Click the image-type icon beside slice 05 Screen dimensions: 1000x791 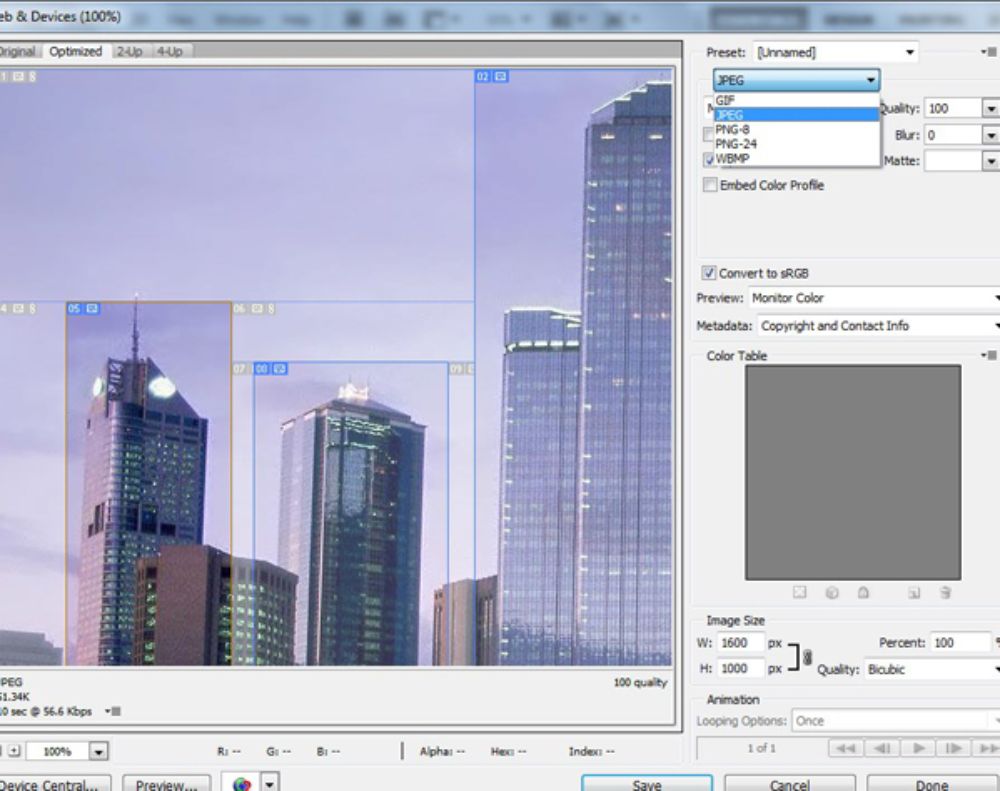pyautogui.click(x=92, y=309)
